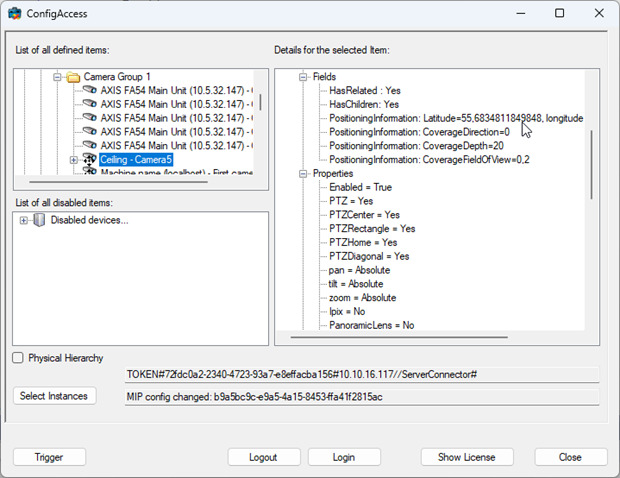Click the Disabled devices icon
Image resolution: width=620 pixels, height=478 pixels.
click(39, 220)
